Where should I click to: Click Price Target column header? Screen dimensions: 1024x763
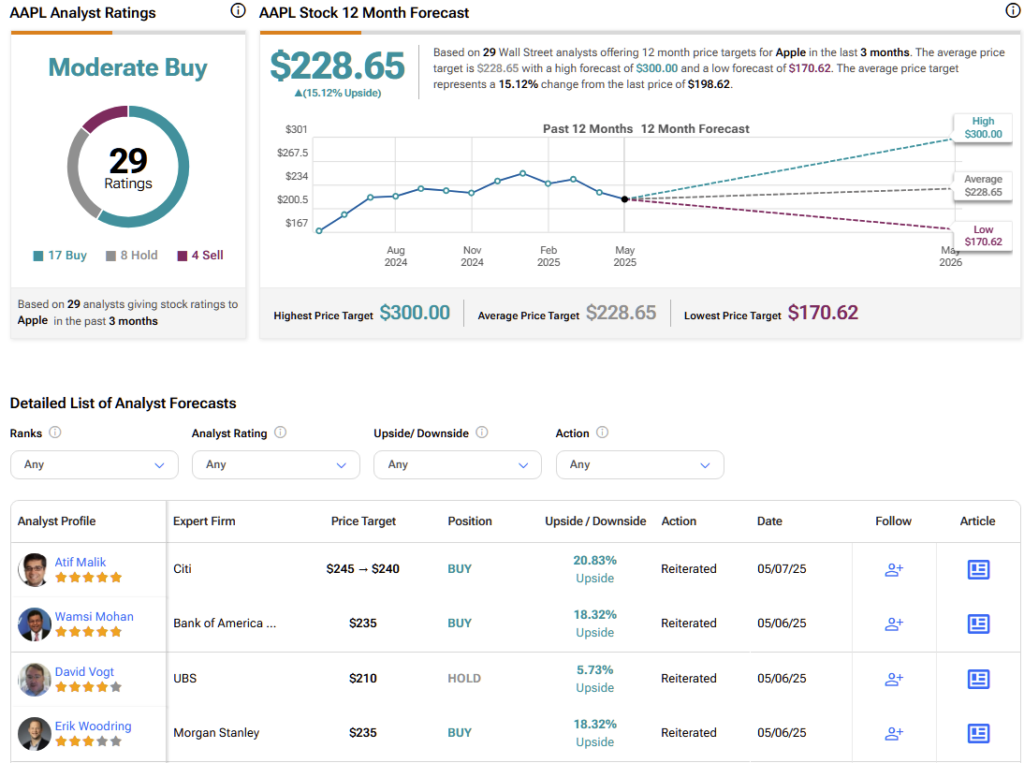click(x=363, y=521)
